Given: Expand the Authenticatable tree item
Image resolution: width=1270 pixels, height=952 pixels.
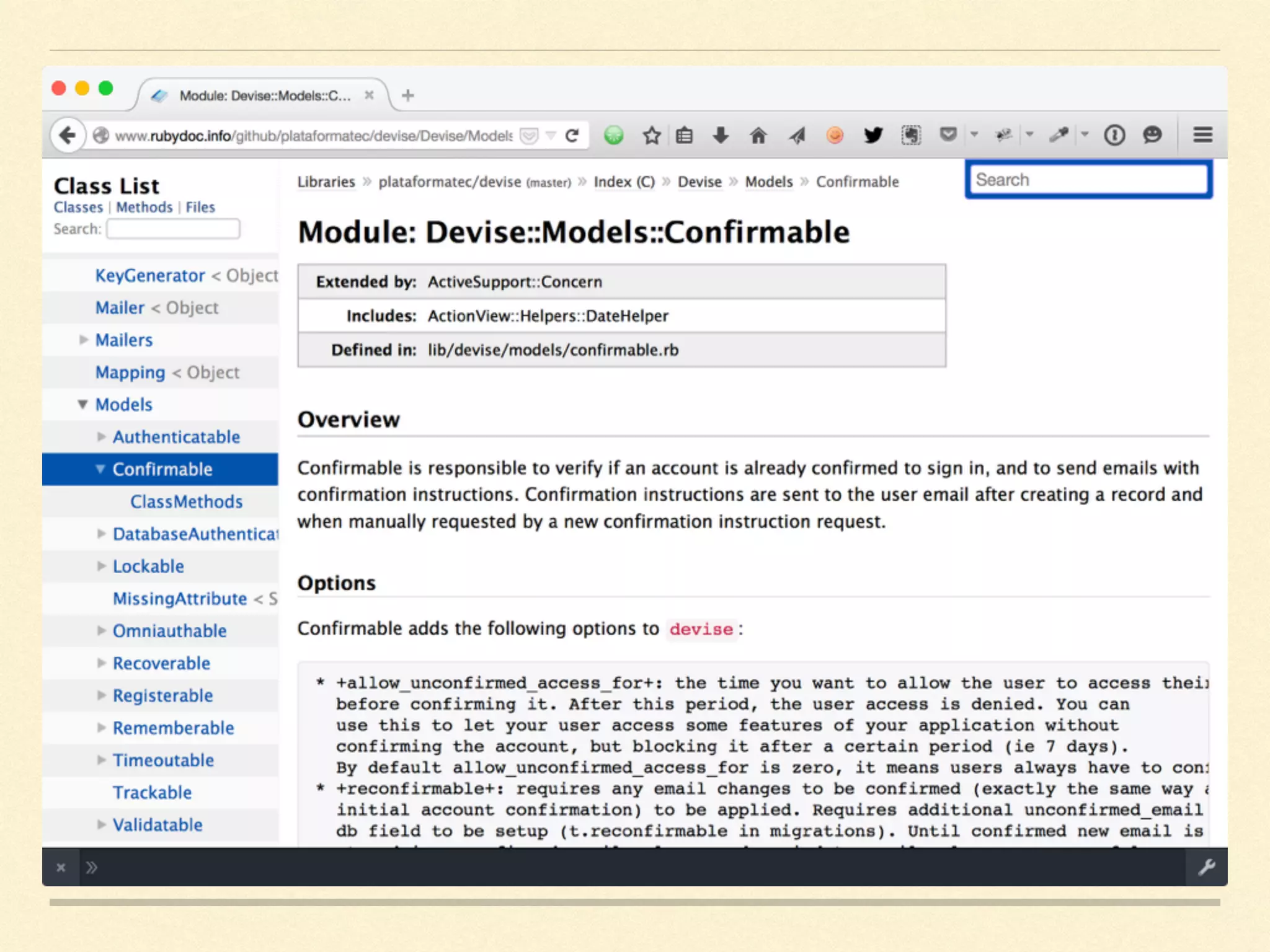Looking at the screenshot, I should click(x=101, y=437).
